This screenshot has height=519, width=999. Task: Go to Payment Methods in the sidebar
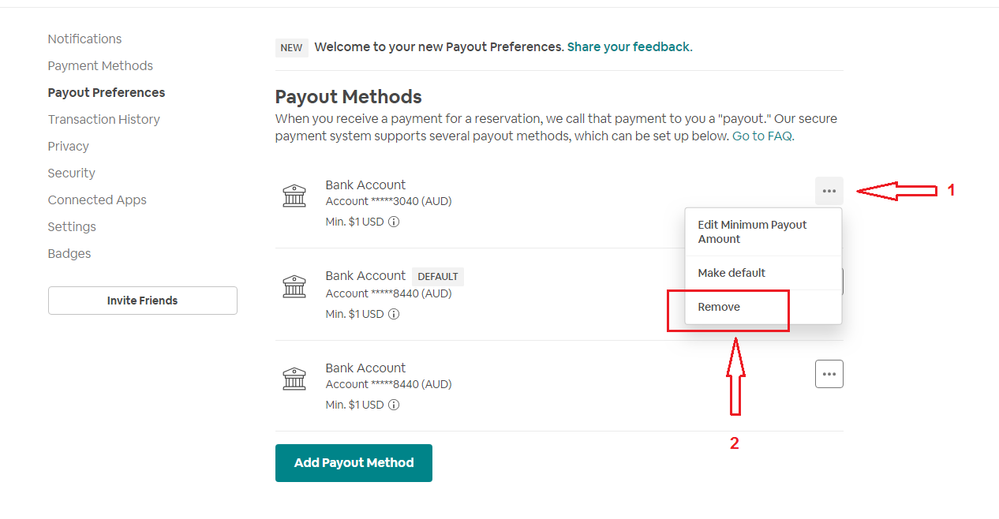point(100,66)
